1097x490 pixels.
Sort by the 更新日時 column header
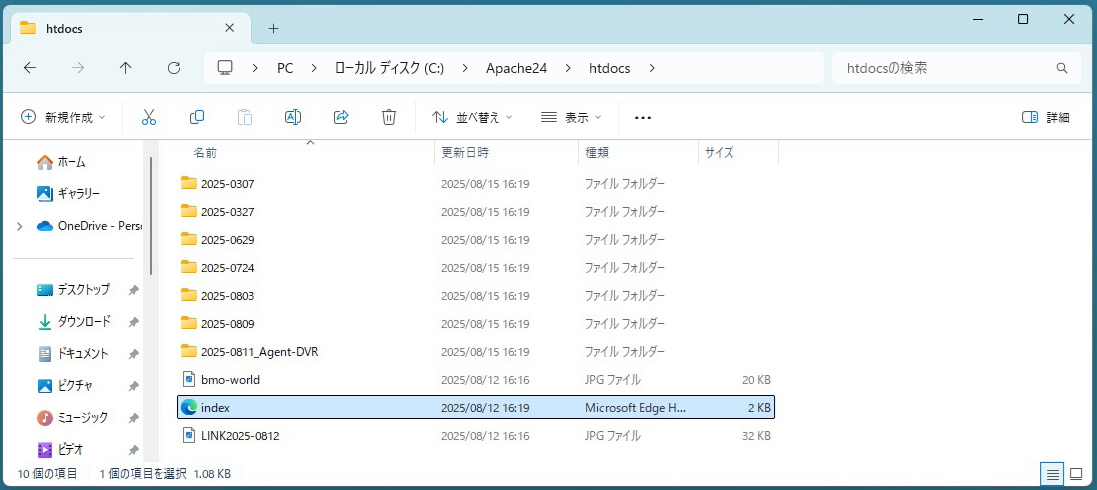click(465, 153)
